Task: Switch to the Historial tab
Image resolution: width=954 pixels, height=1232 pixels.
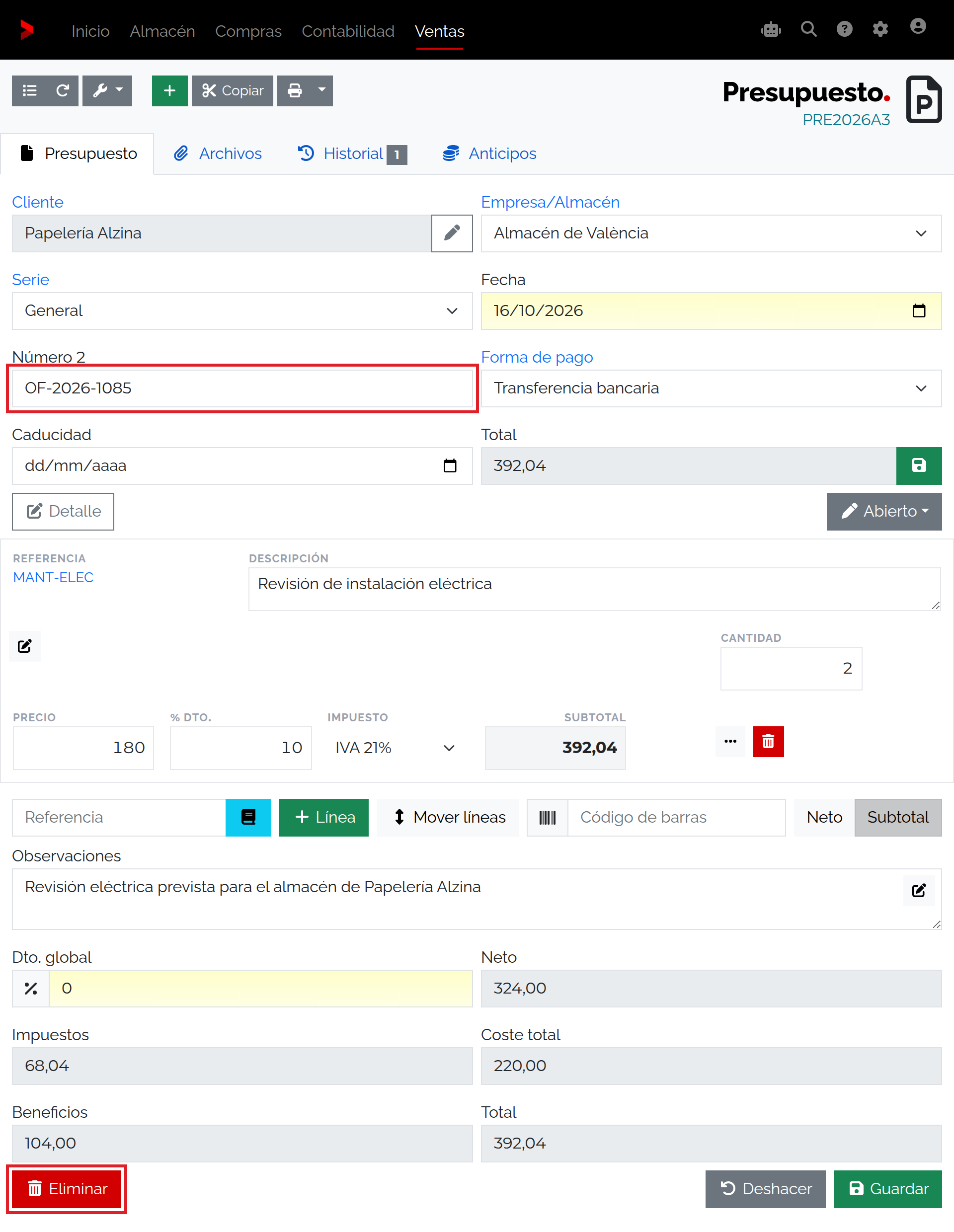Action: 353,154
